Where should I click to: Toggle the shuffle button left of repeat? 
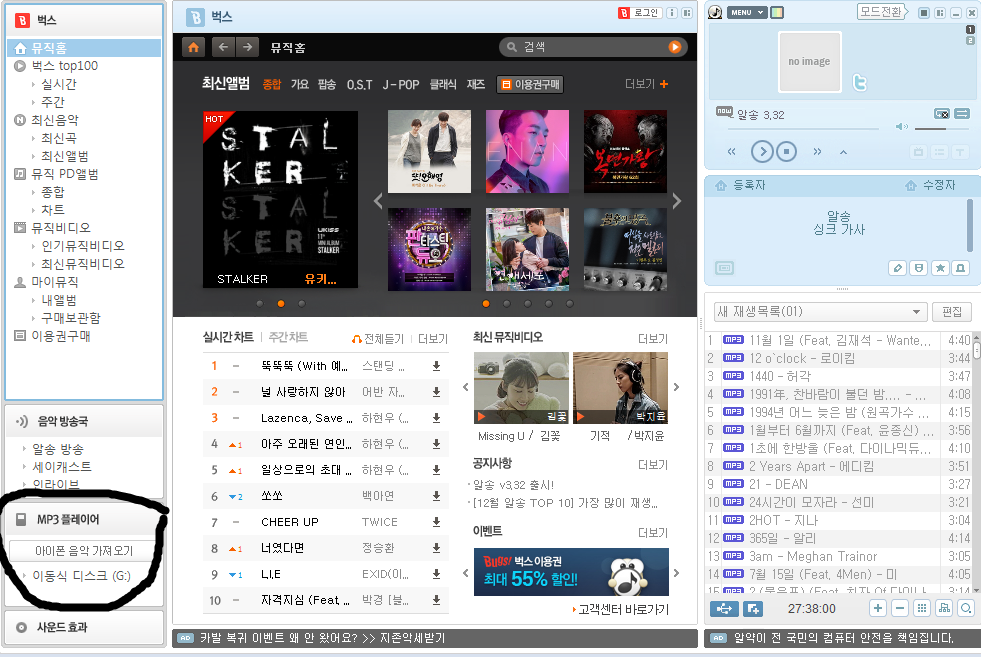tap(942, 113)
